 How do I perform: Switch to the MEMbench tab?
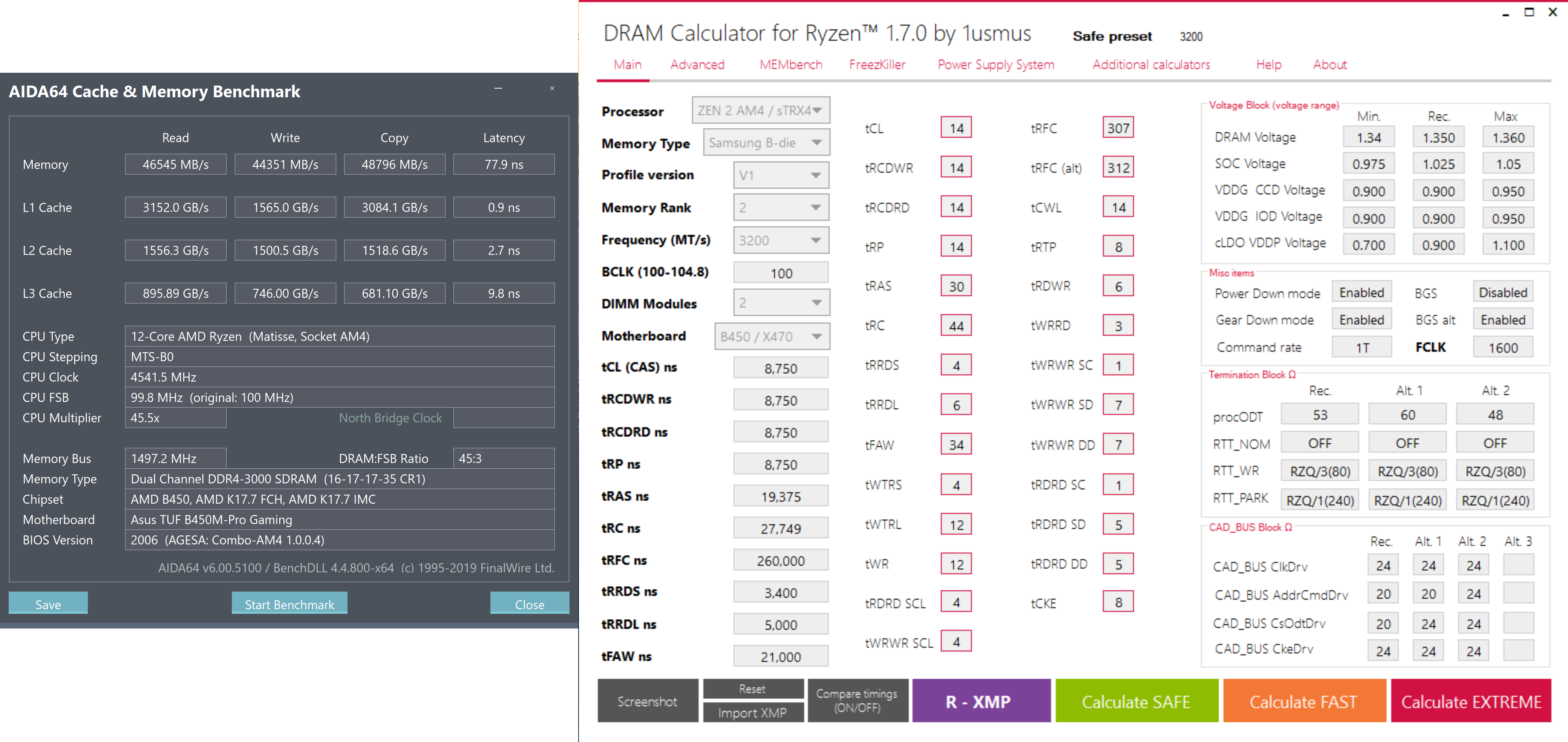pos(790,64)
